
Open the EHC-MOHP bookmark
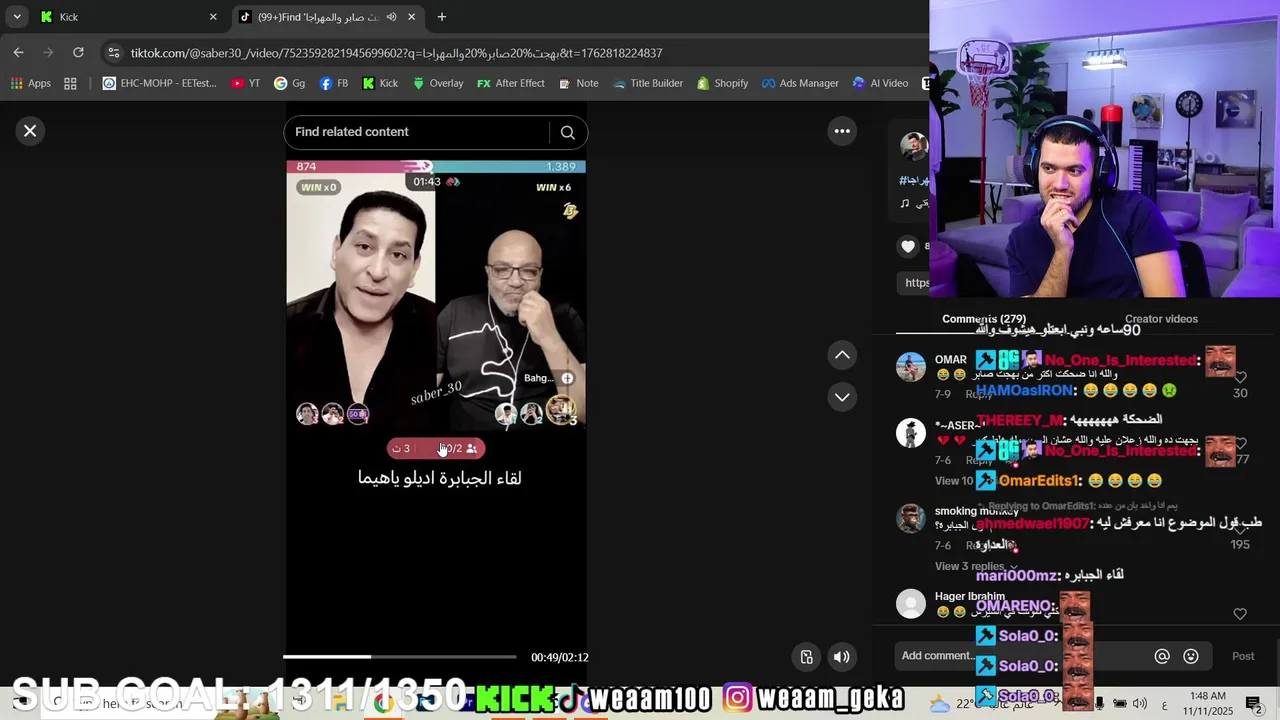coord(159,83)
